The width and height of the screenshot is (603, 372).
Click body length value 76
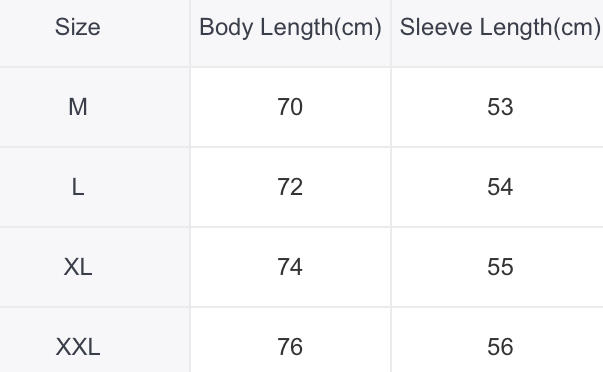[x=290, y=347]
